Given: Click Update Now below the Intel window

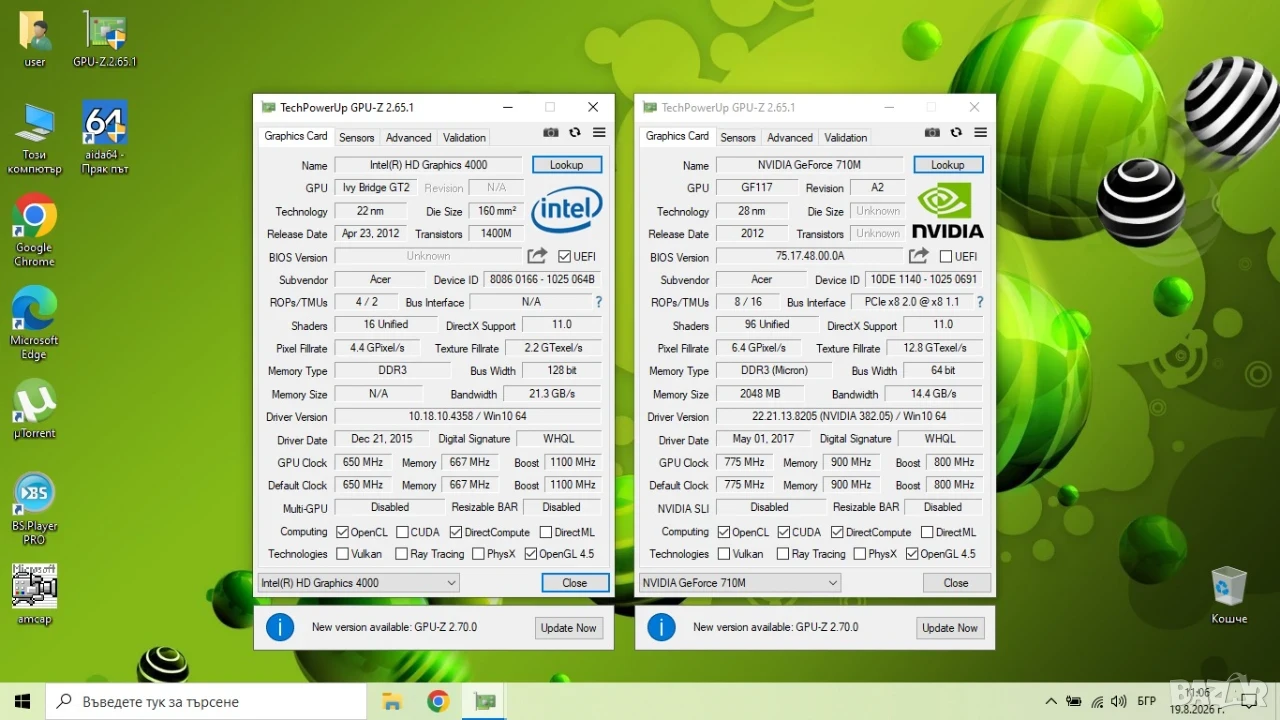Looking at the screenshot, I should pos(569,628).
